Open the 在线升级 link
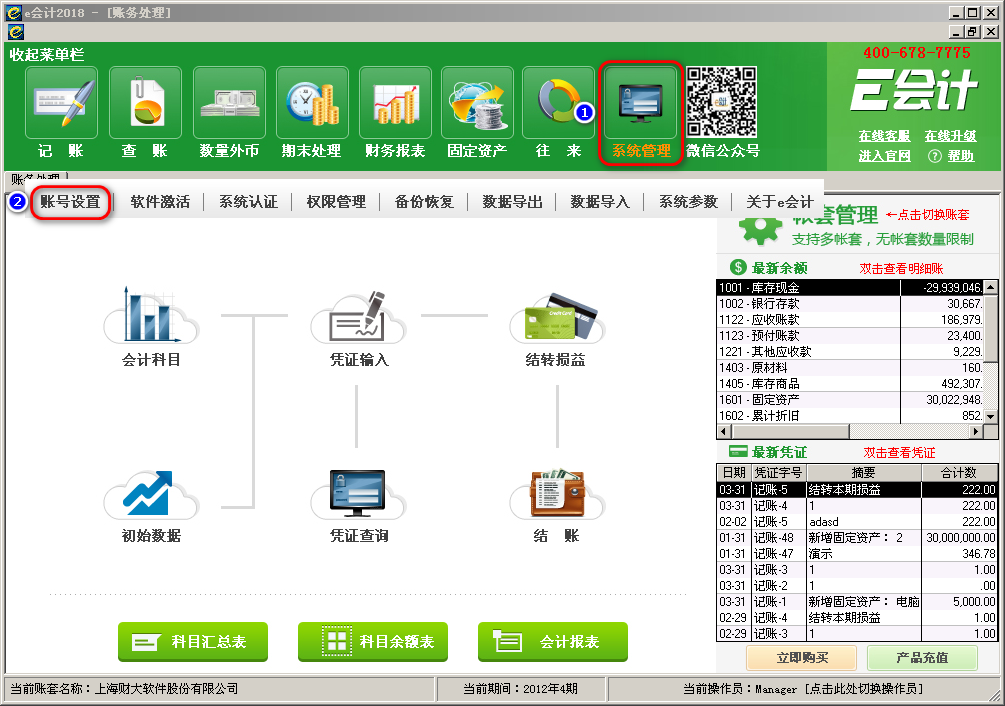 pos(951,136)
